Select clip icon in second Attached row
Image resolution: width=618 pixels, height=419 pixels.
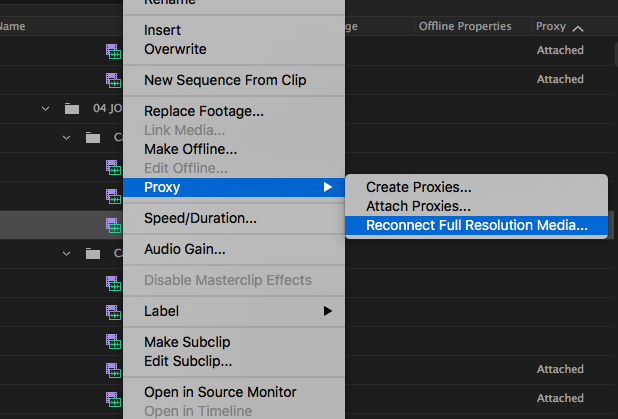point(113,80)
